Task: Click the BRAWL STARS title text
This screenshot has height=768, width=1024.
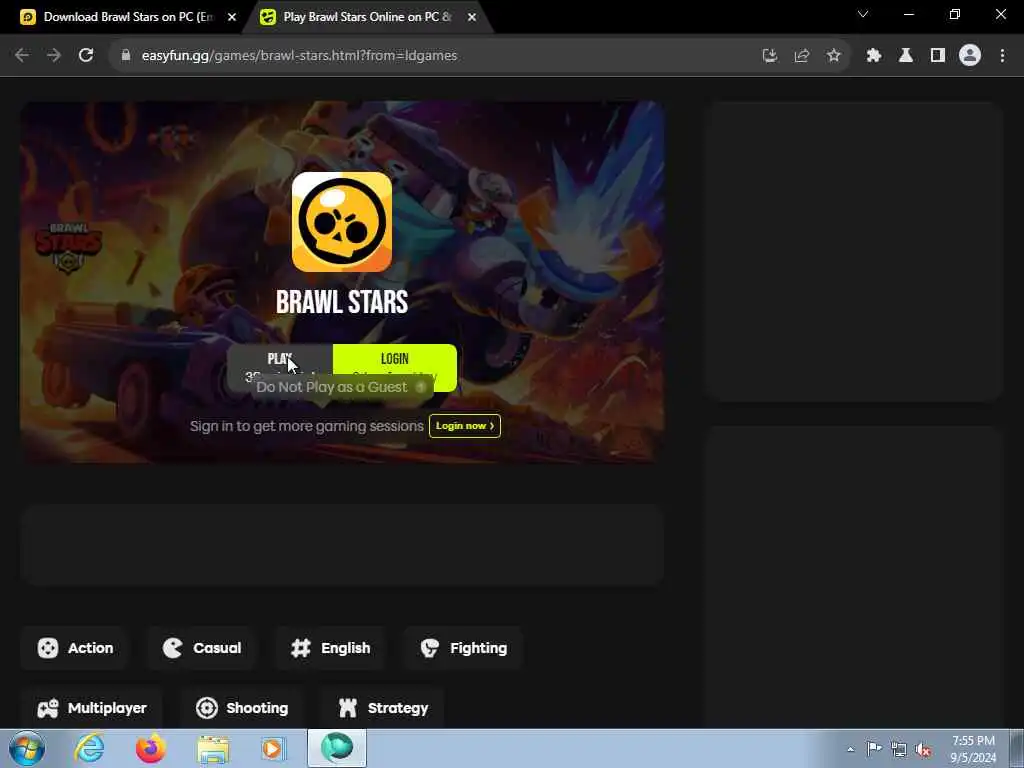Action: click(x=342, y=302)
